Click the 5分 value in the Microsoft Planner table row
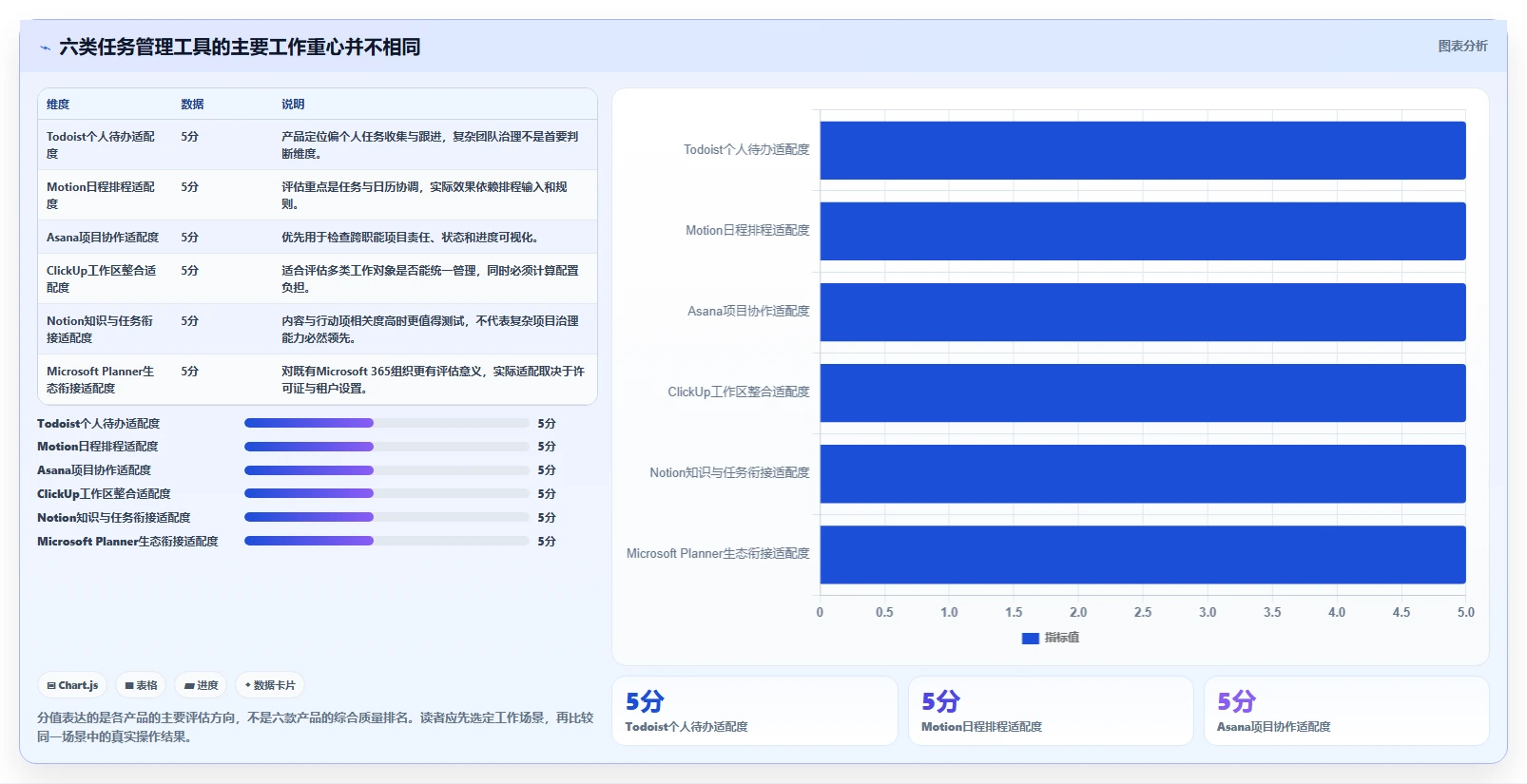 [190, 372]
